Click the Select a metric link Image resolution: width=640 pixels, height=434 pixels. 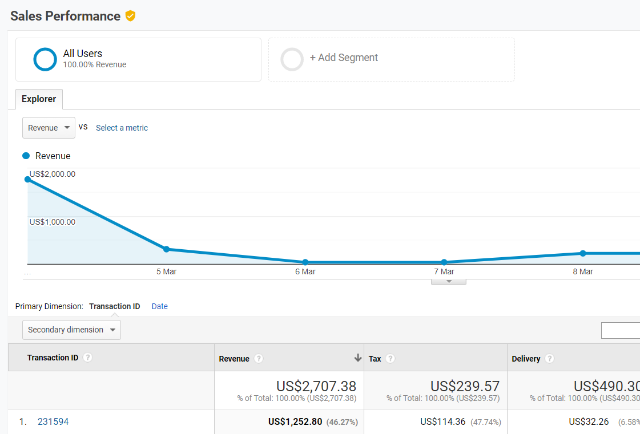[122, 128]
